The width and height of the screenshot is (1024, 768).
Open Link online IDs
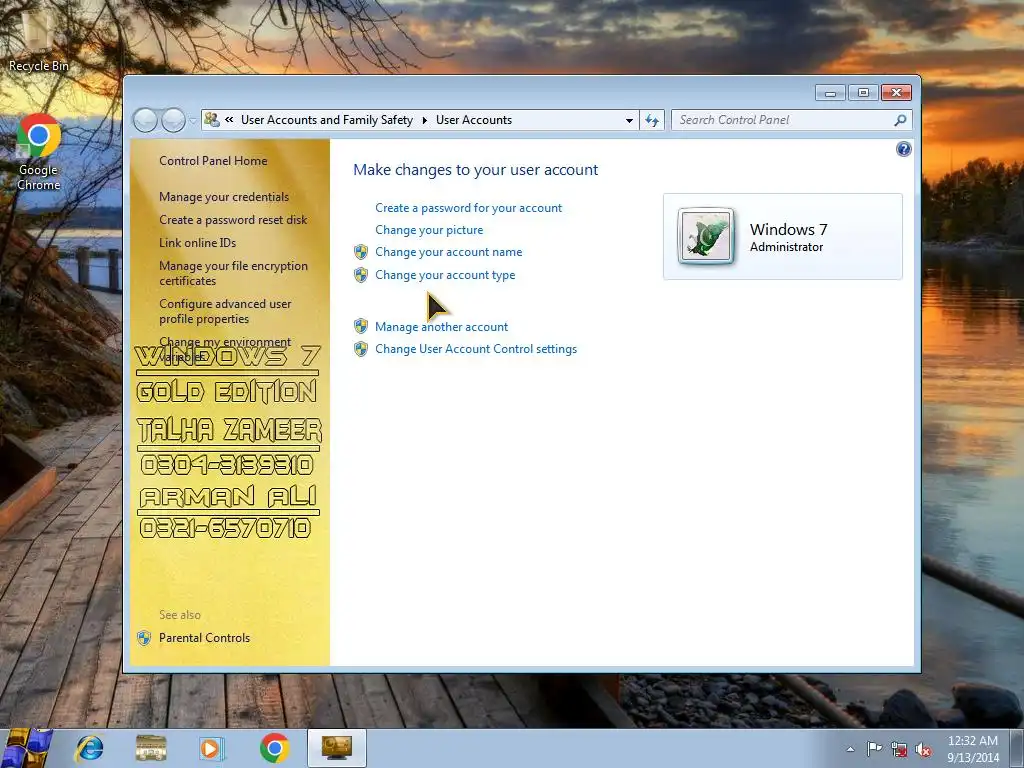coord(197,242)
